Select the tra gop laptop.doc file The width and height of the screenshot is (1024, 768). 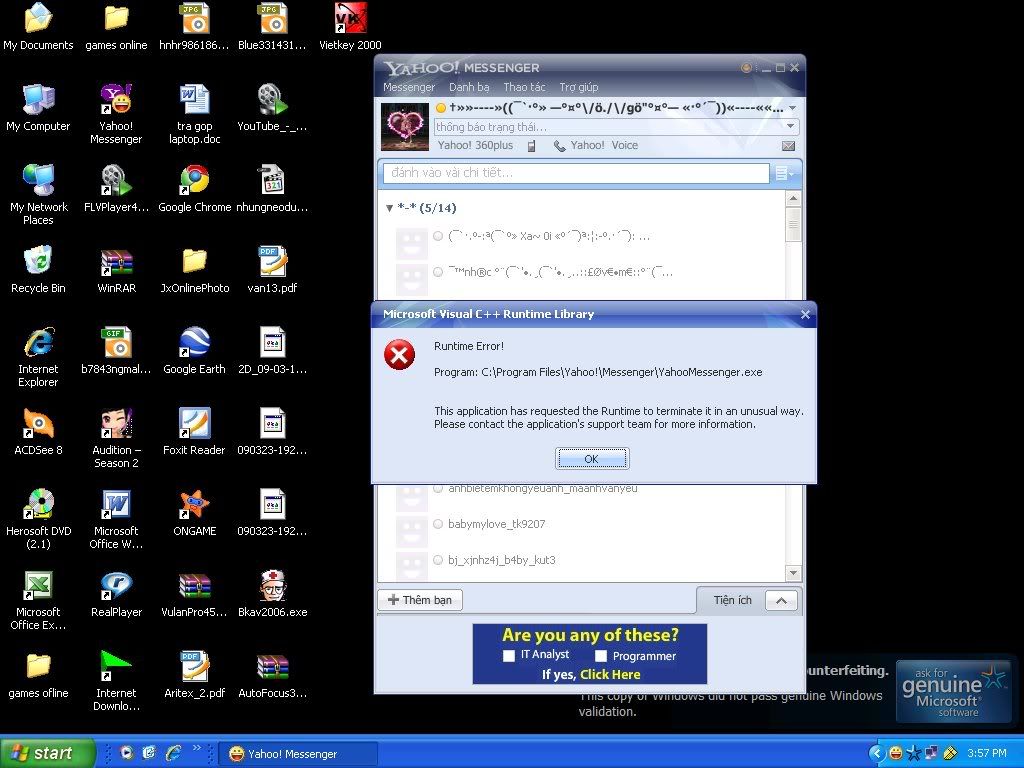[x=195, y=114]
